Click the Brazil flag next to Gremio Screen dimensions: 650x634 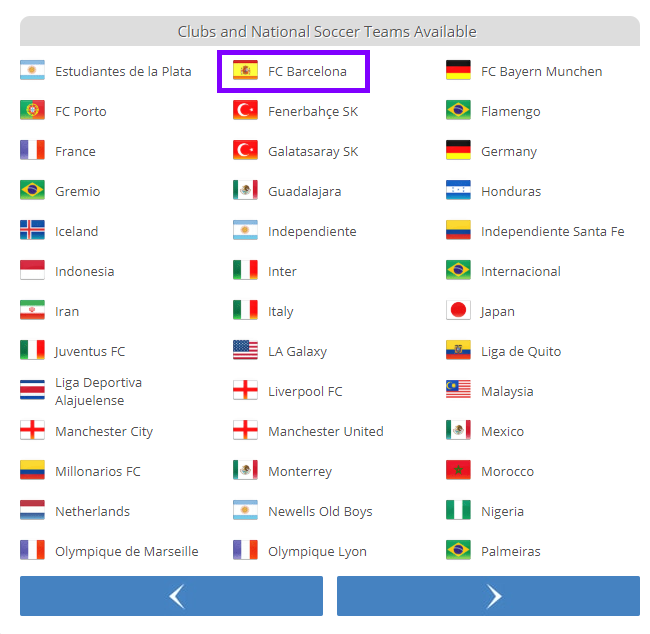click(32, 190)
